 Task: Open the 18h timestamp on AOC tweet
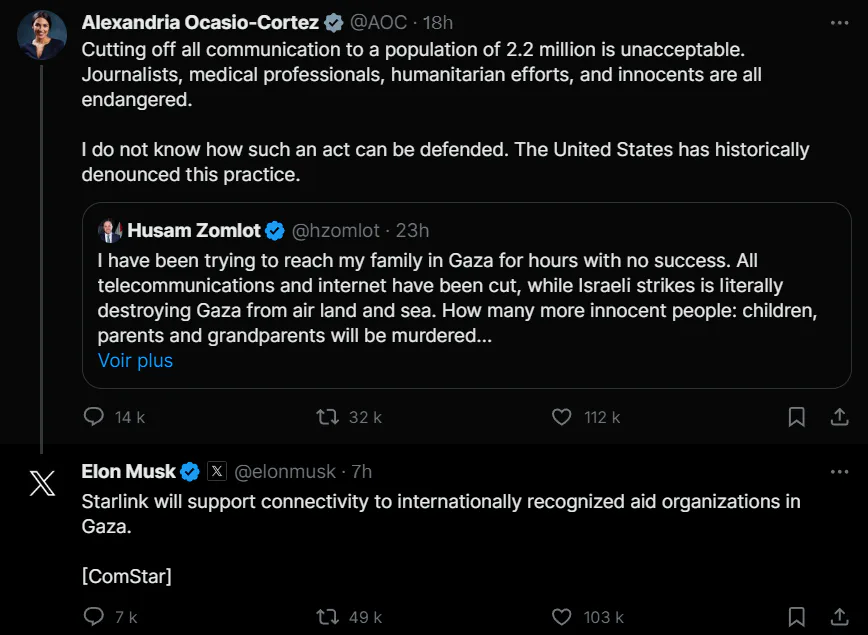pos(438,23)
